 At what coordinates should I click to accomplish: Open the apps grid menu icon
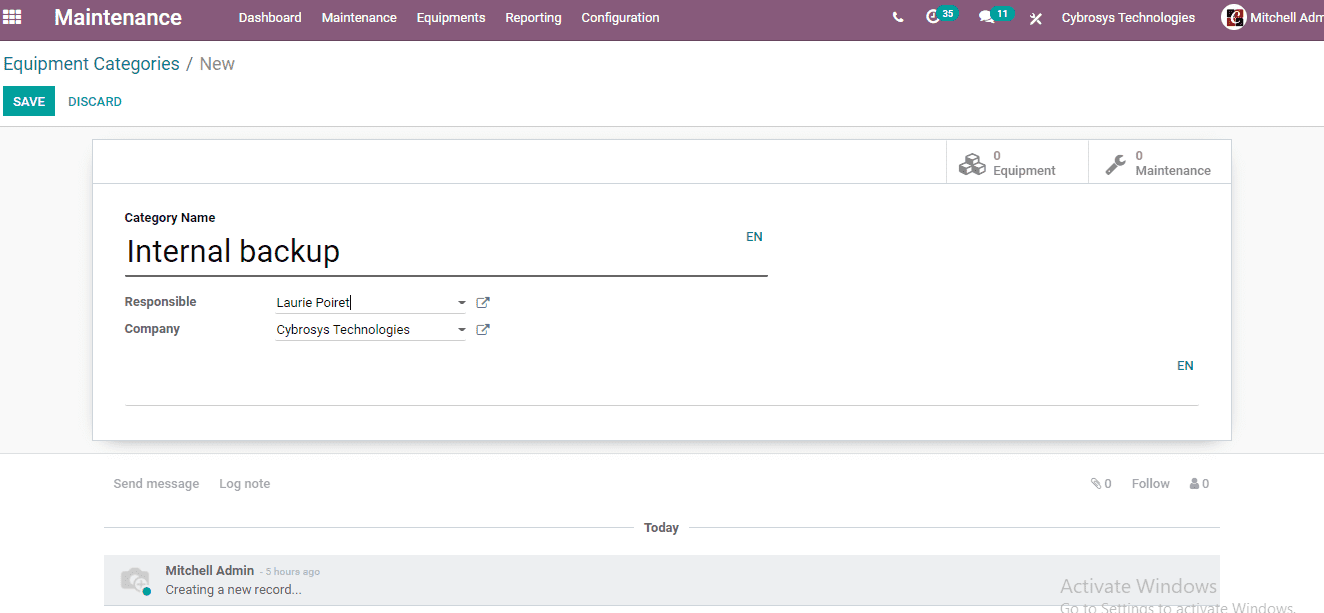click(x=13, y=17)
